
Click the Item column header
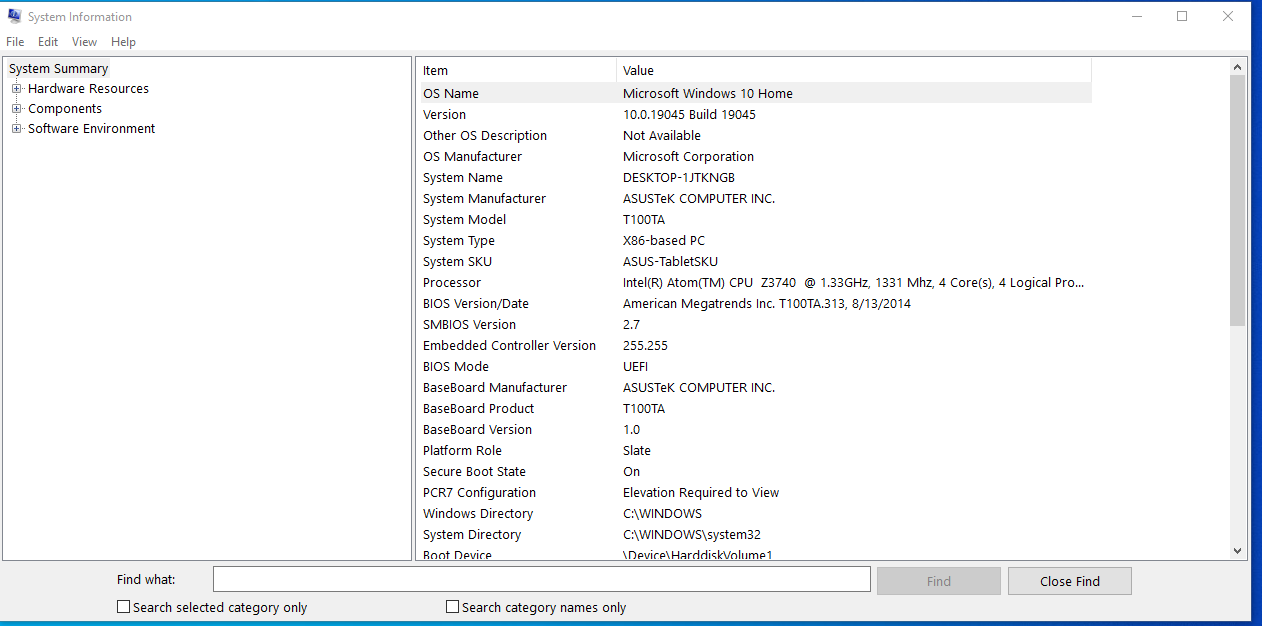point(515,70)
